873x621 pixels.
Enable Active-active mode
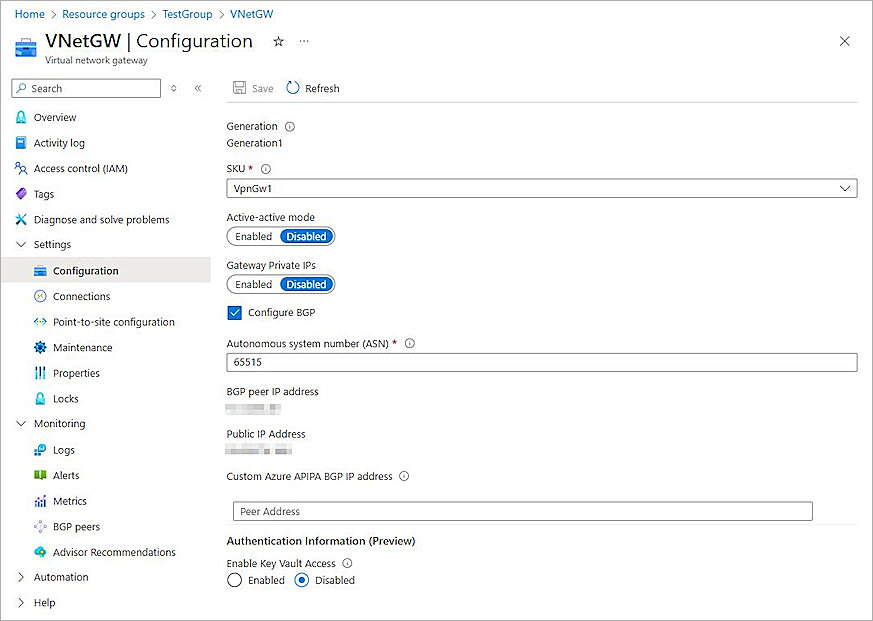[252, 236]
